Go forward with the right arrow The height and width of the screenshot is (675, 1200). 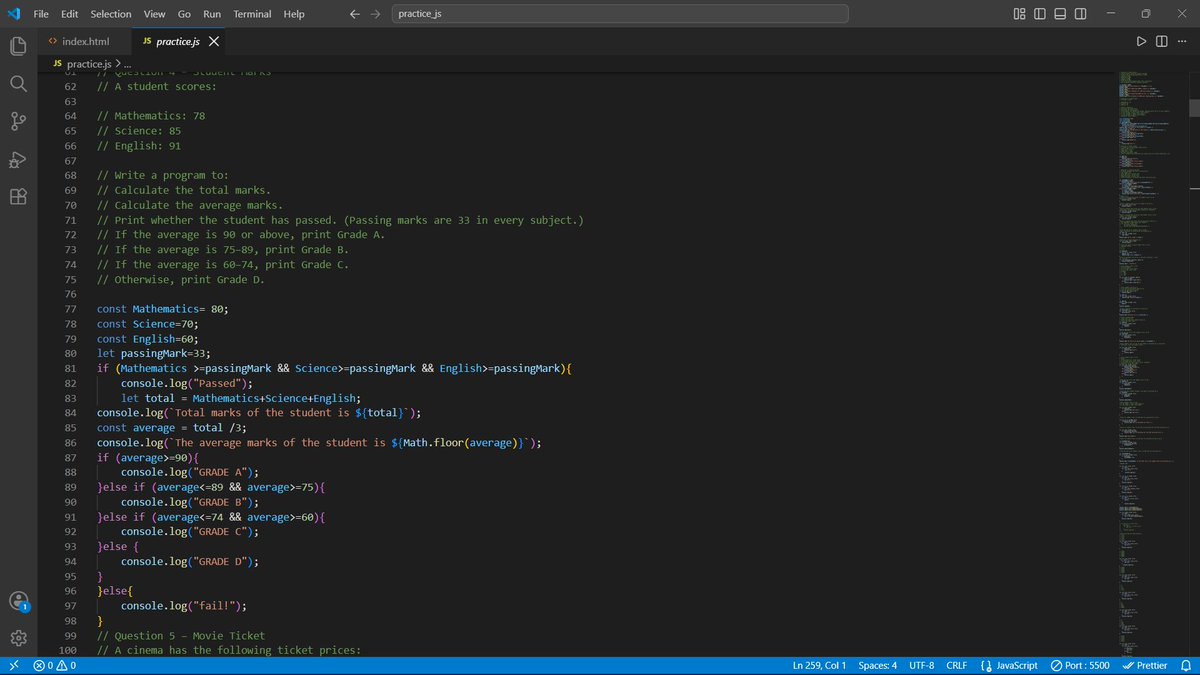click(375, 14)
